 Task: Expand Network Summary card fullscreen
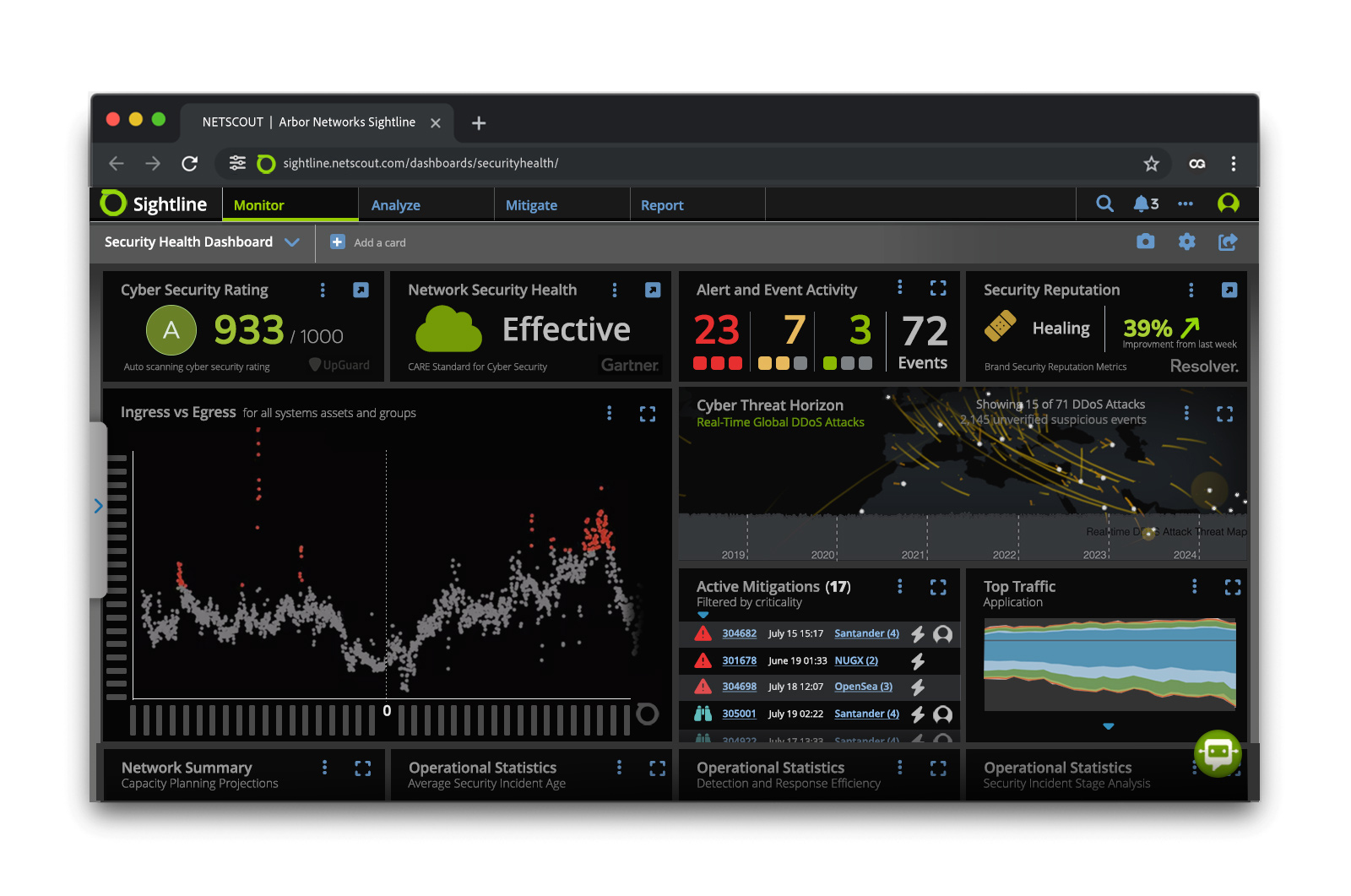(363, 768)
